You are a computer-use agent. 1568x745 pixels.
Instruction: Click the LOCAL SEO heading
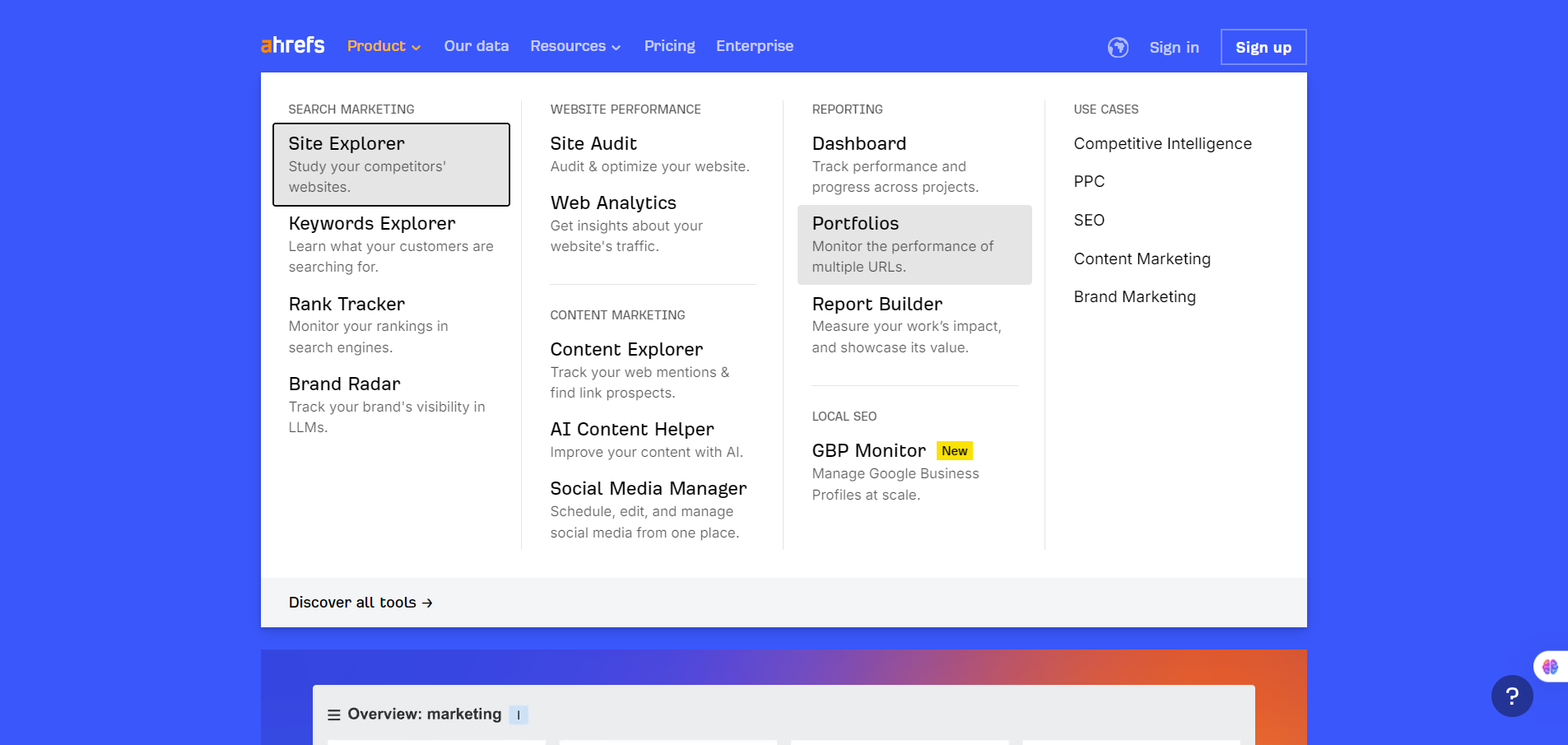844,417
